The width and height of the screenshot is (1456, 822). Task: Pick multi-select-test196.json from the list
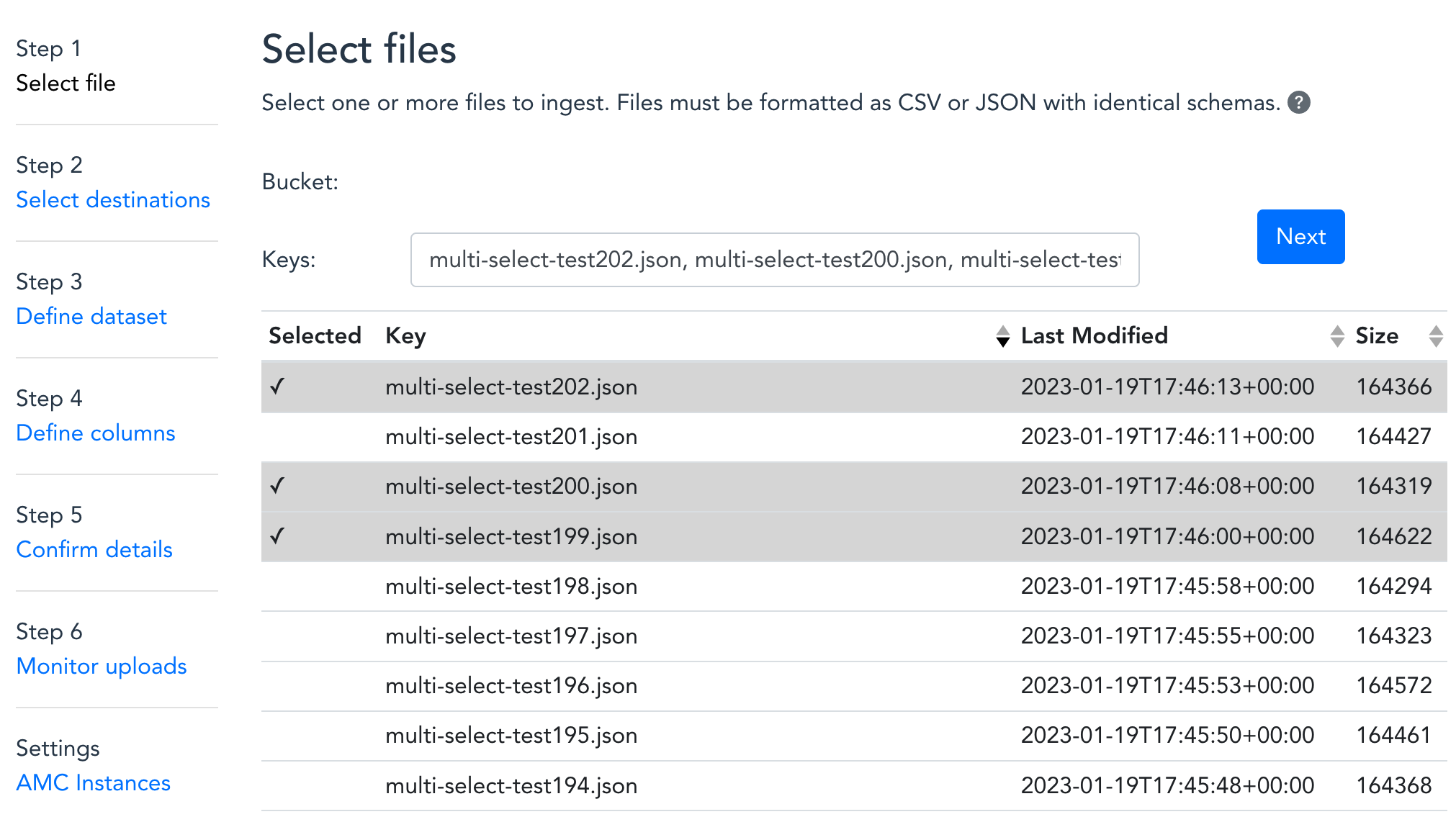coord(511,686)
